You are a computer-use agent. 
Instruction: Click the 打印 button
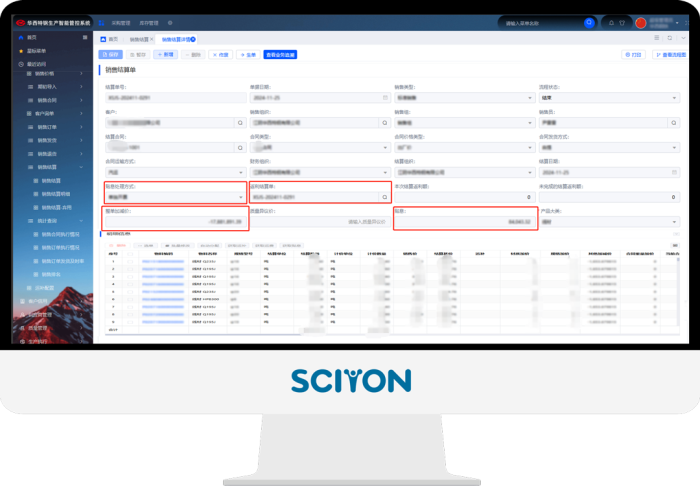pos(633,55)
